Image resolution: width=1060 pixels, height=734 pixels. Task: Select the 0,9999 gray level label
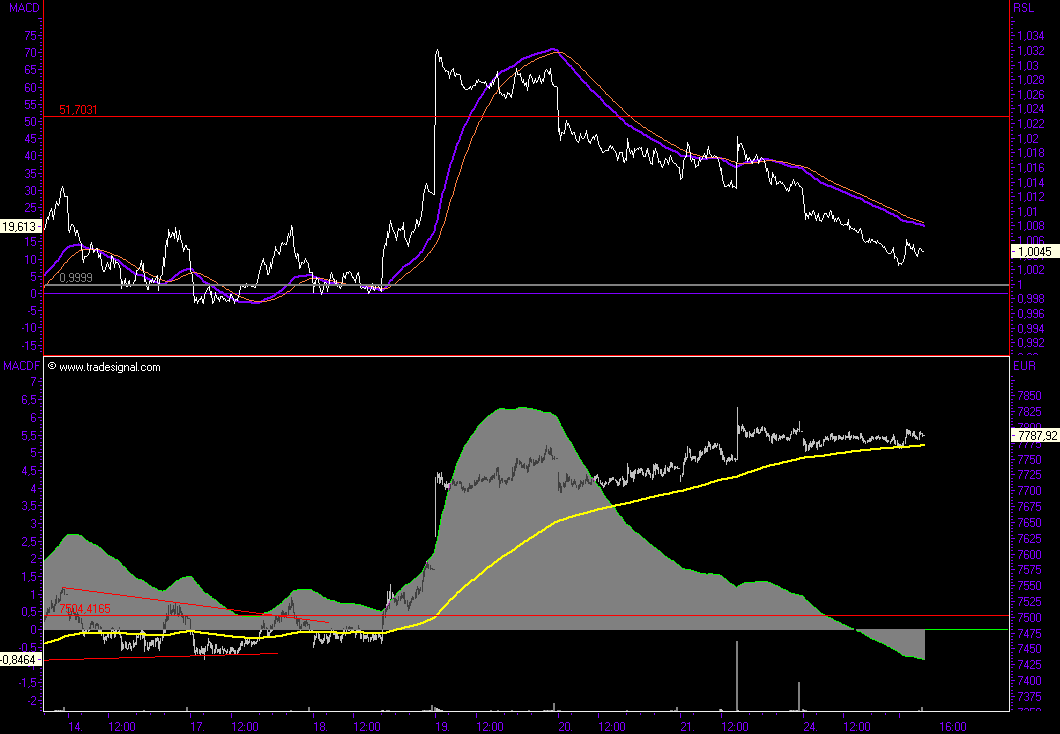76,278
